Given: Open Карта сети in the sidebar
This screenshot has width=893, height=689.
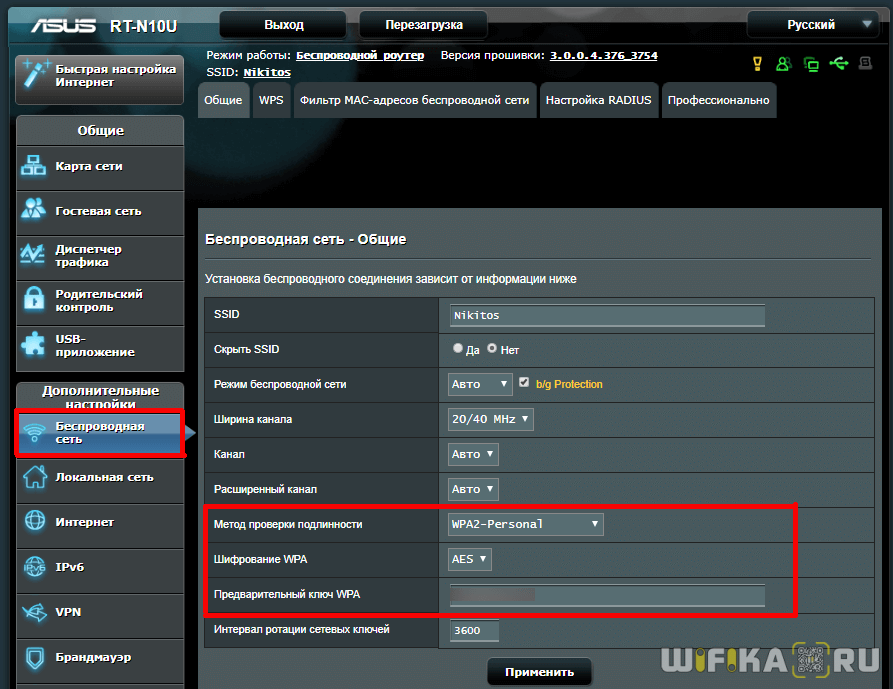Looking at the screenshot, I should click(x=100, y=166).
